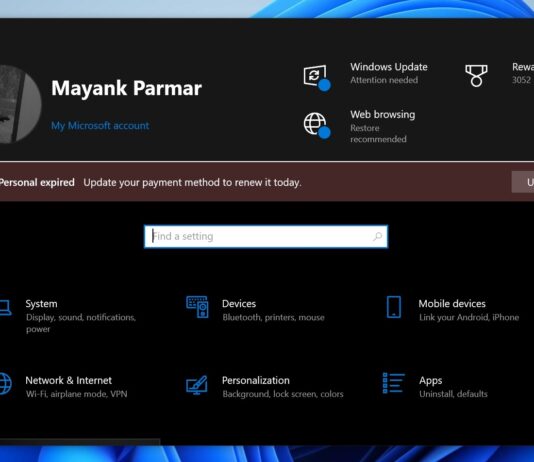Click 'Wi-Fi, airplane mode, VPN' description
Screen dimensions: 534x462
pos(77,394)
